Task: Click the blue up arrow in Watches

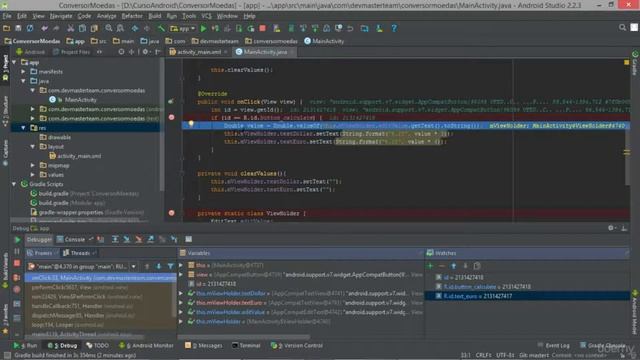Action: pyautogui.click(x=453, y=266)
